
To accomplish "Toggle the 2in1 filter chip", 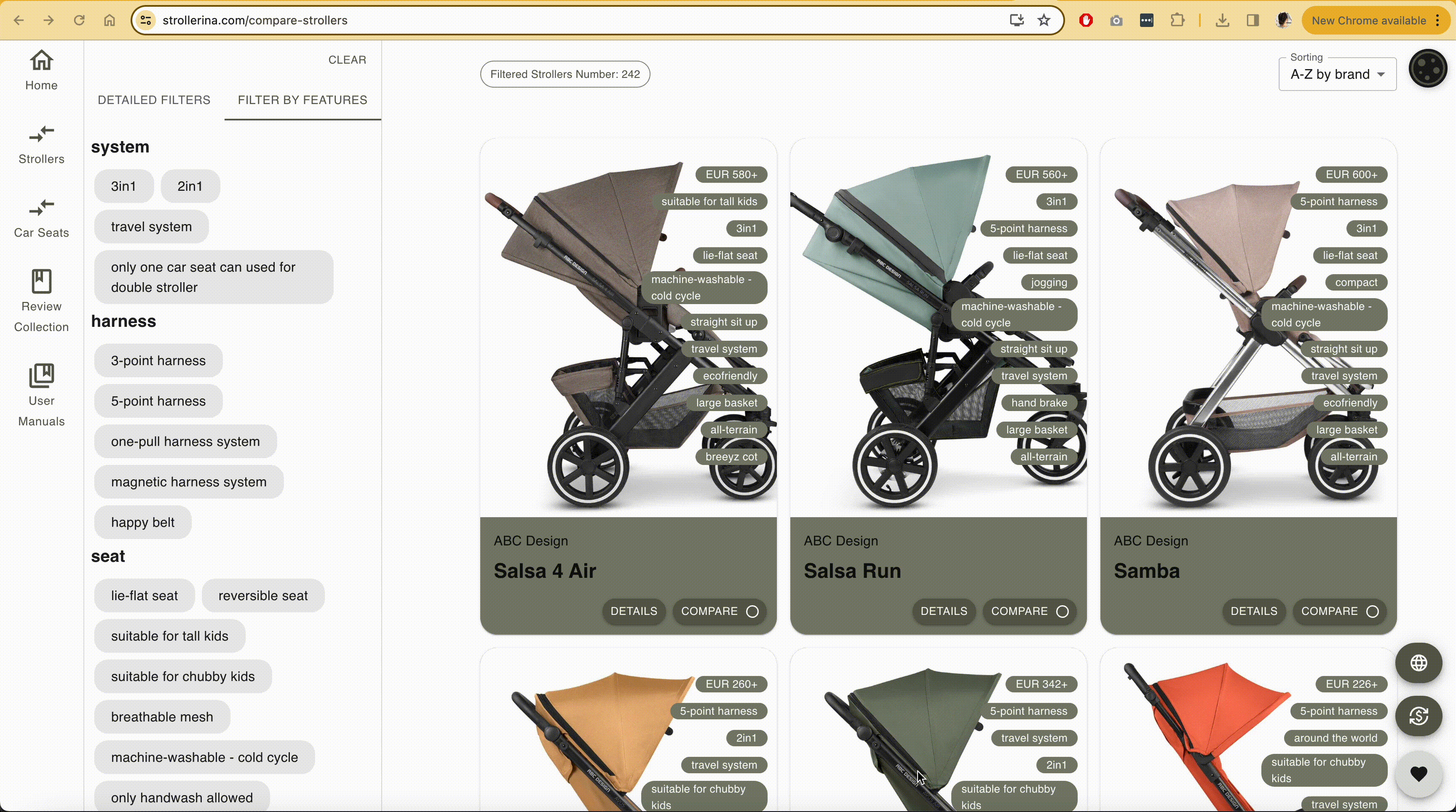I will pyautogui.click(x=190, y=186).
